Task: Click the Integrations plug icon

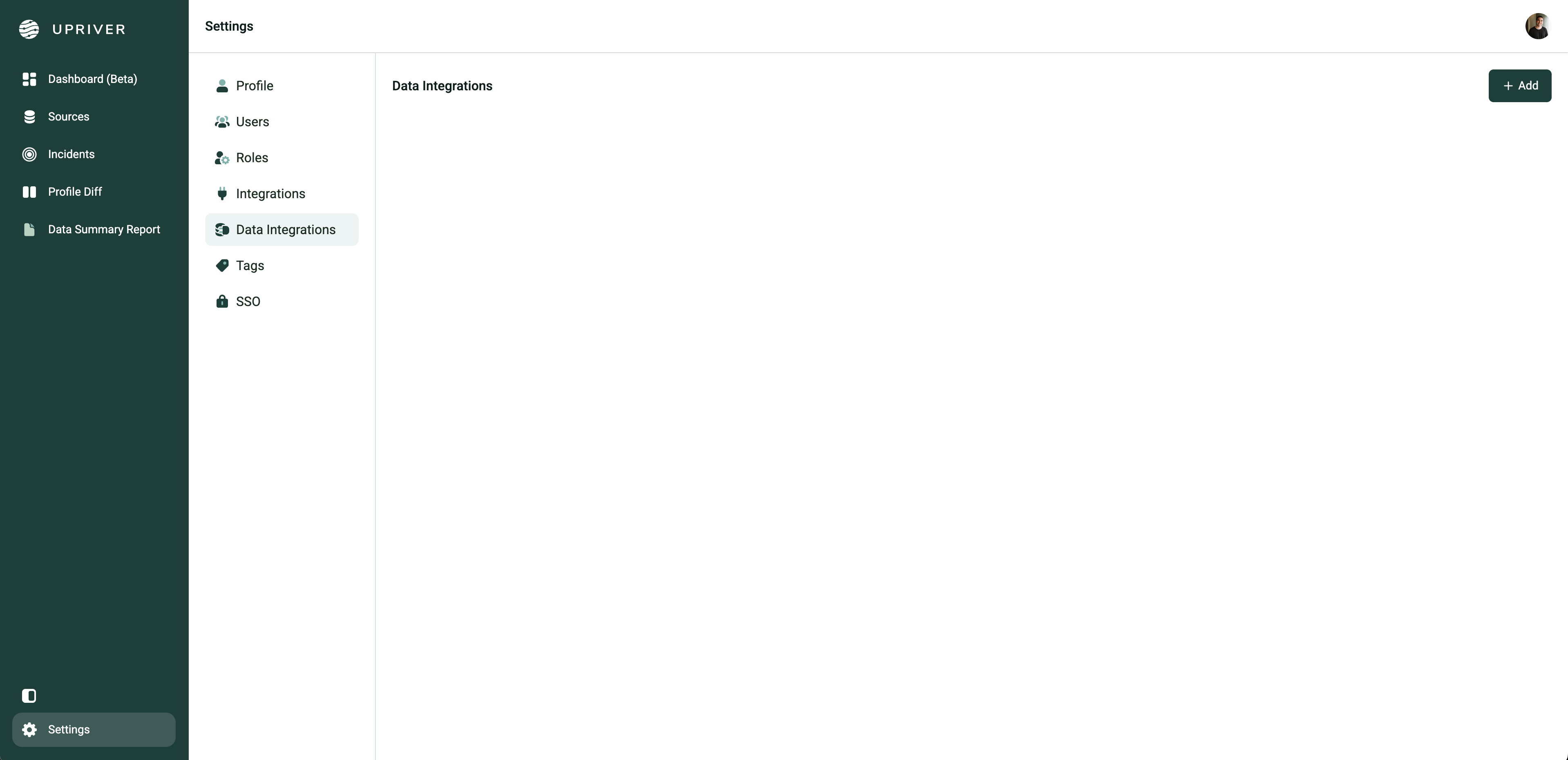Action: pos(221,194)
